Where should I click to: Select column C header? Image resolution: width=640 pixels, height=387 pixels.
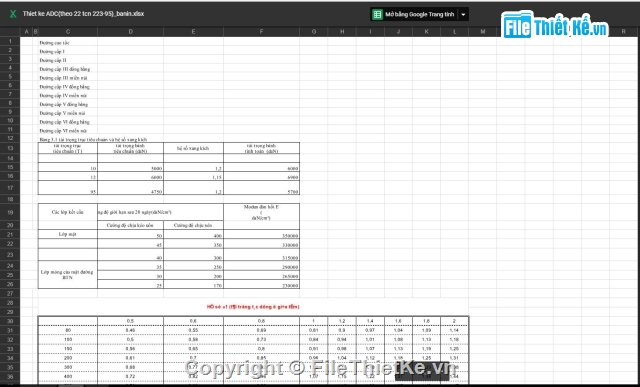68,31
